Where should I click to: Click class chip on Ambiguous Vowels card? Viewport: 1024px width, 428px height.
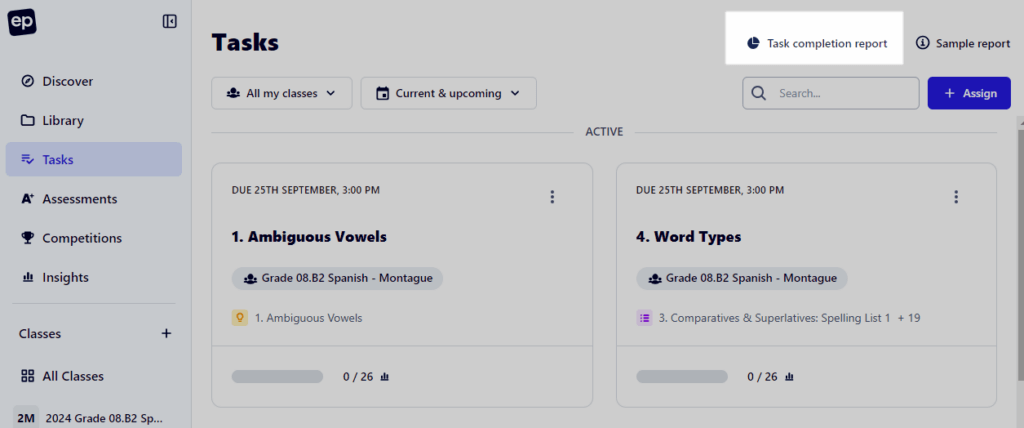337,278
